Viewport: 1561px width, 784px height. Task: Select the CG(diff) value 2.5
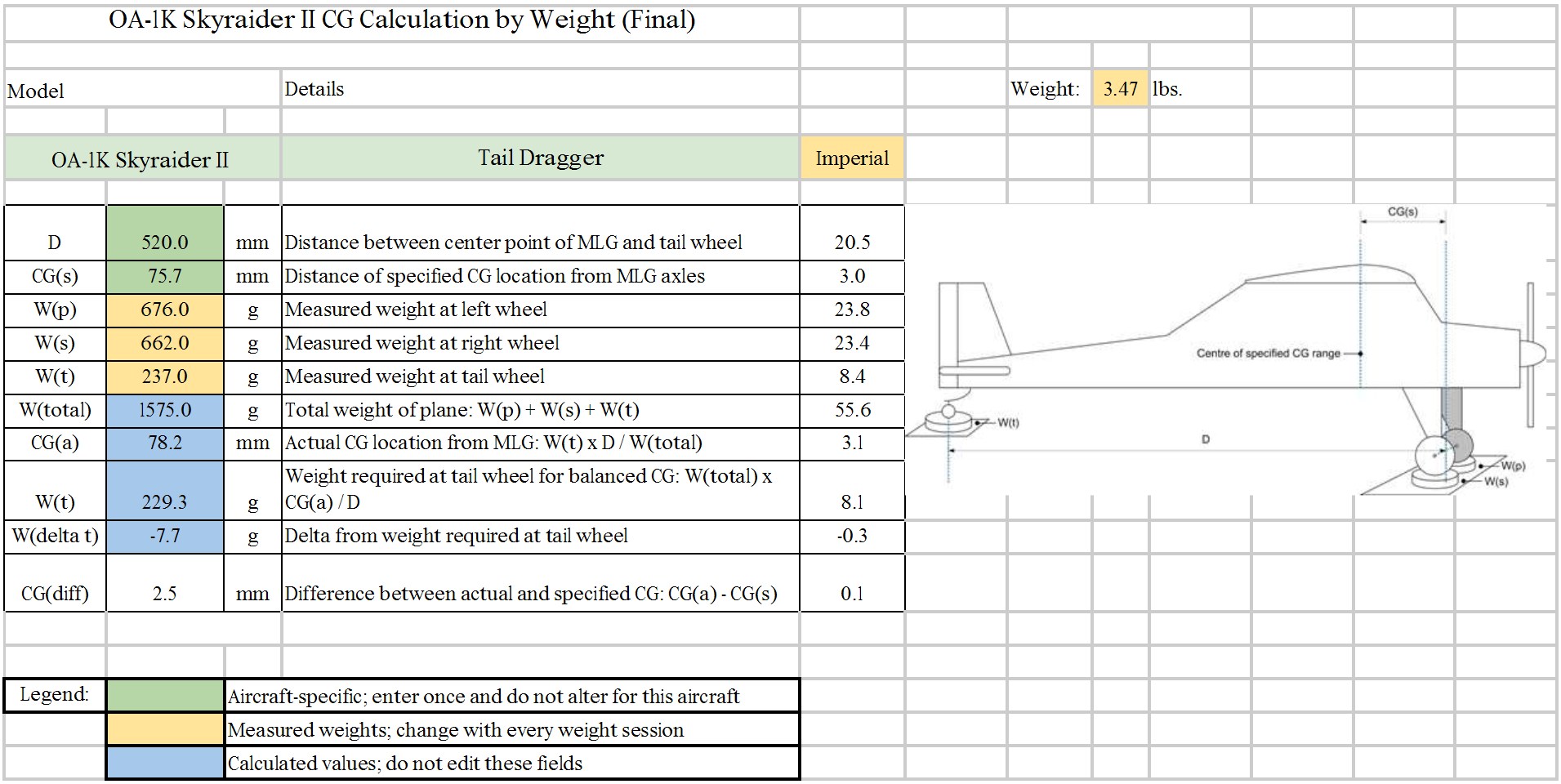coord(164,594)
